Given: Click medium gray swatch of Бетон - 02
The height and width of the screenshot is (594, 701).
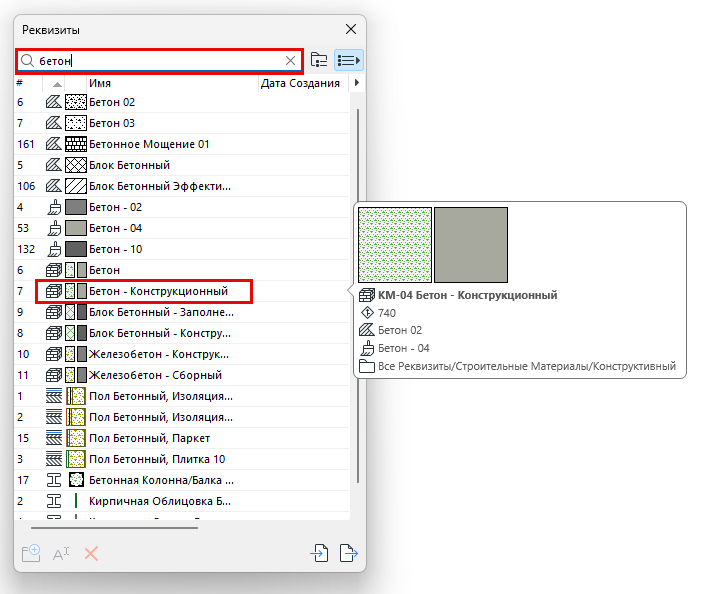Looking at the screenshot, I should pyautogui.click(x=76, y=207).
